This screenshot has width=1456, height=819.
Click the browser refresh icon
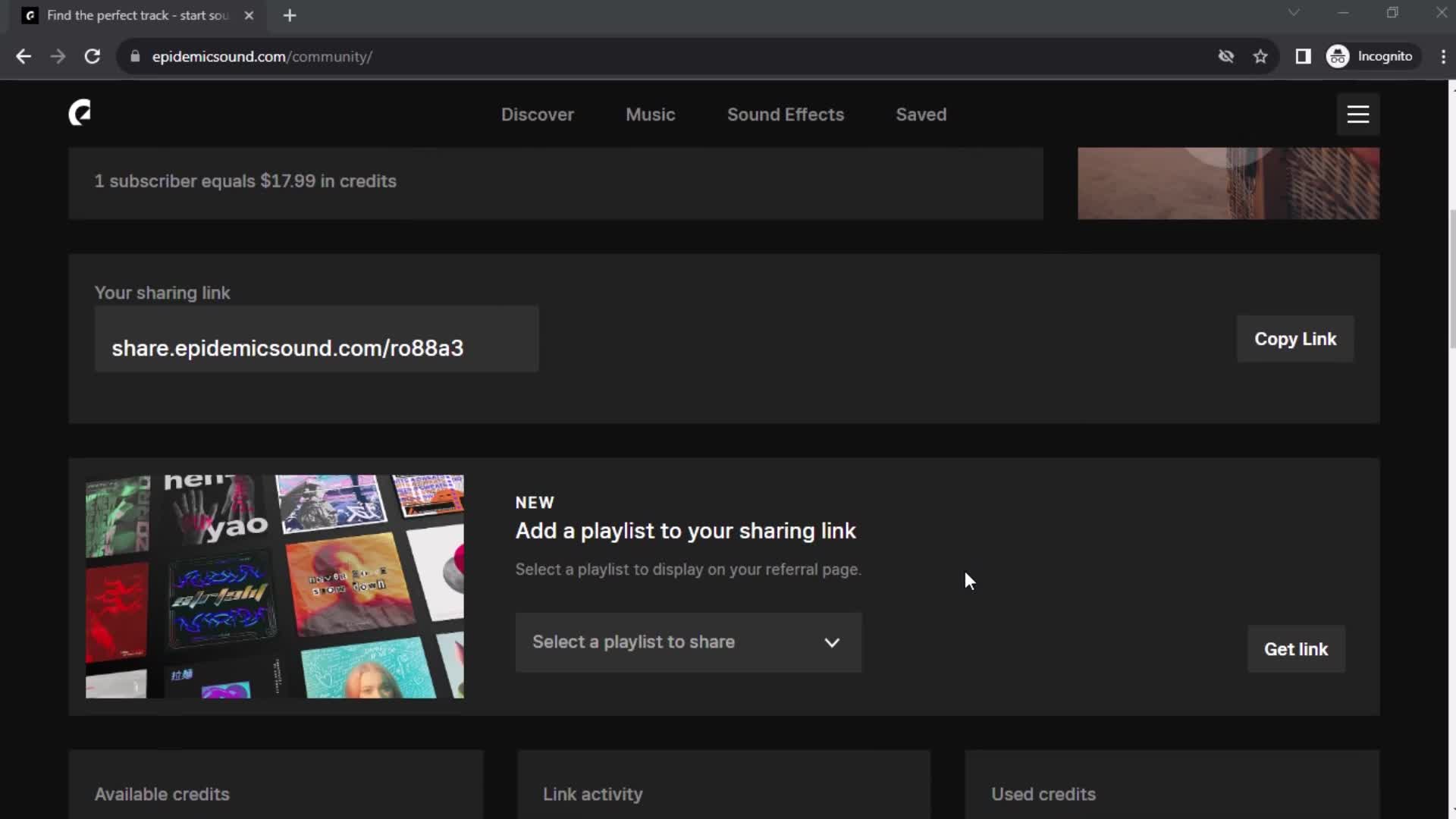(x=91, y=56)
